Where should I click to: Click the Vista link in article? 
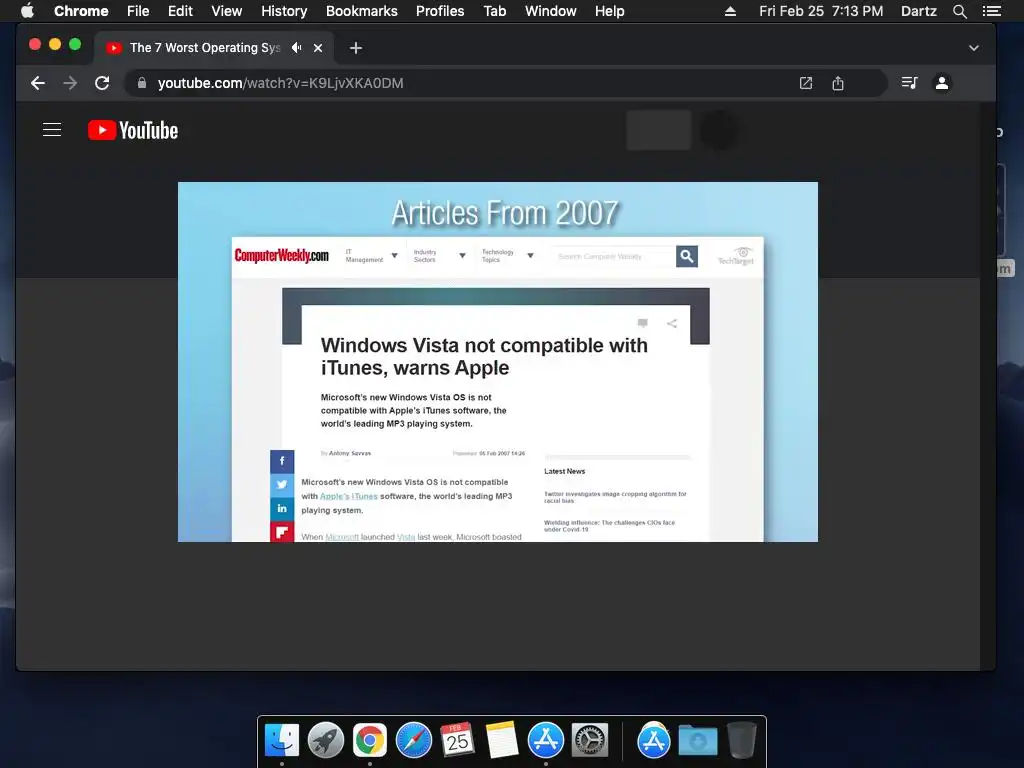pyautogui.click(x=406, y=537)
